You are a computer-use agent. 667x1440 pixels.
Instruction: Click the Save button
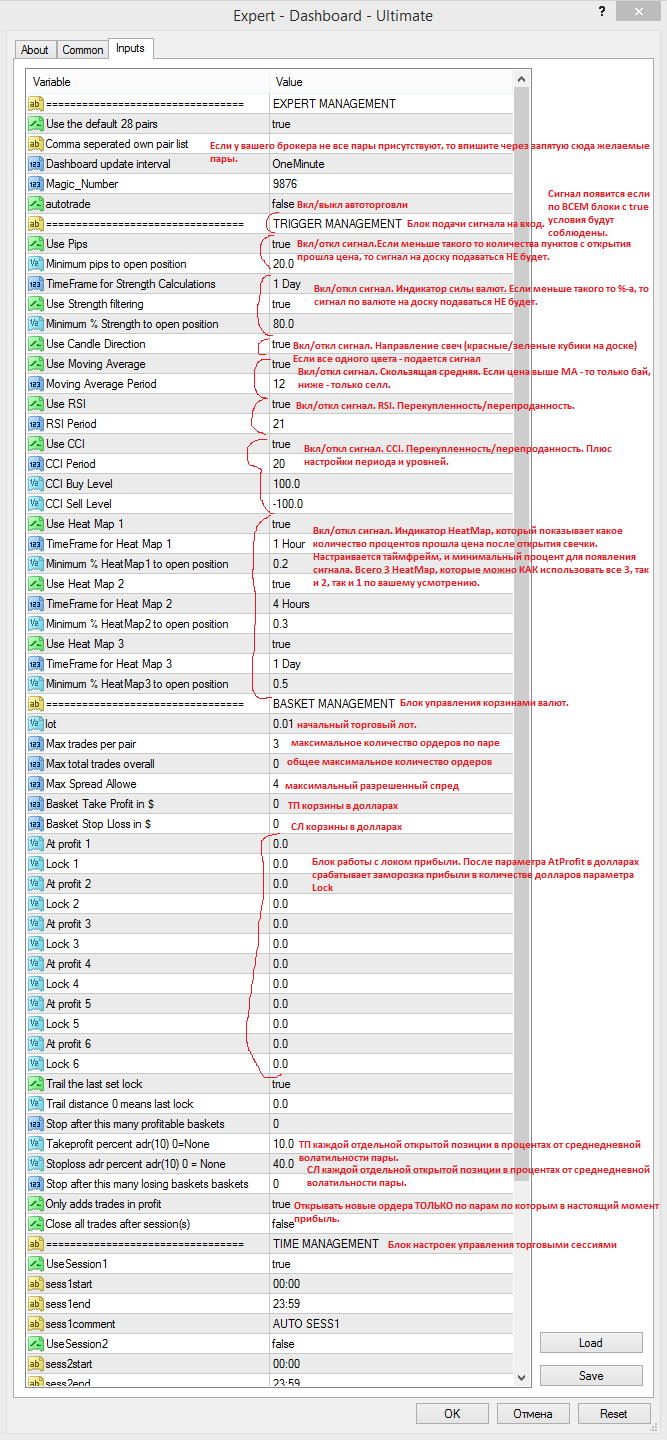(x=591, y=1376)
